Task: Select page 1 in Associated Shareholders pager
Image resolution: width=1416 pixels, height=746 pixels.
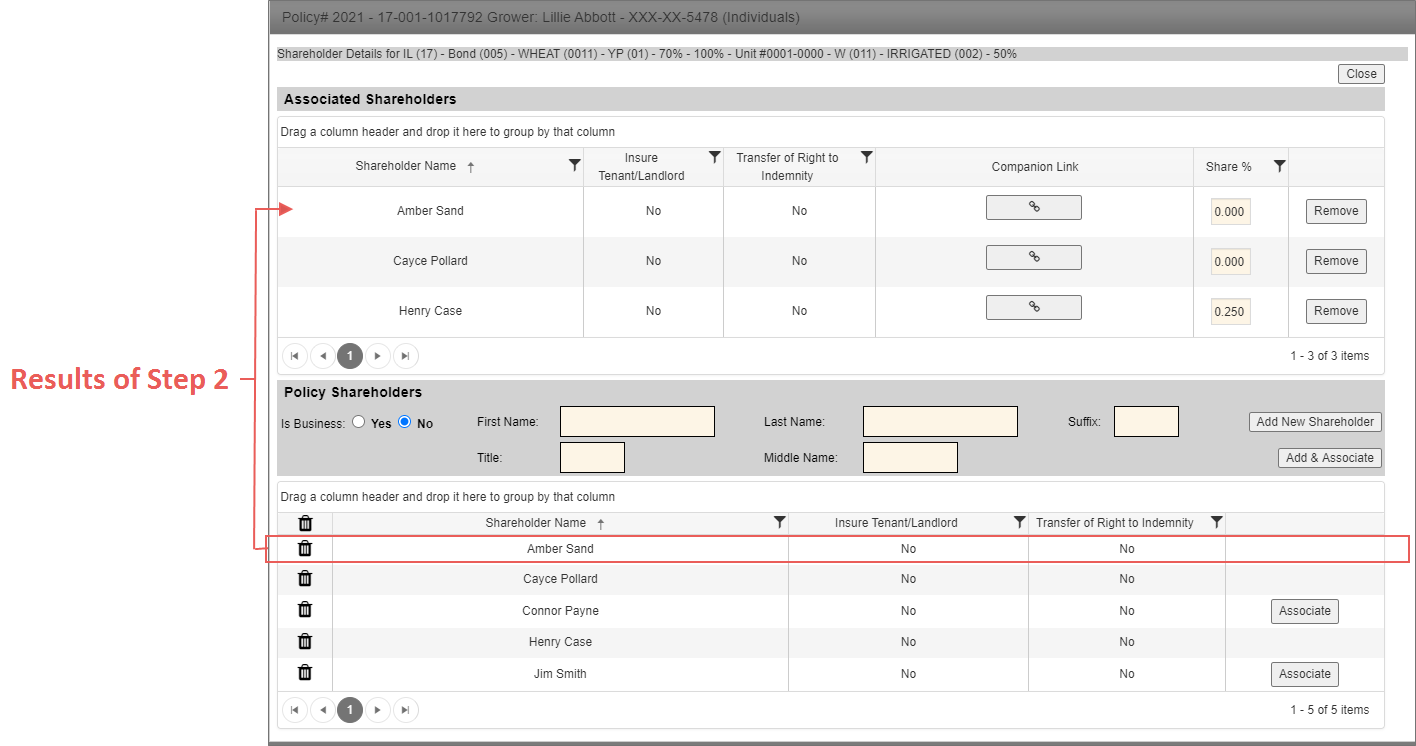Action: click(350, 355)
